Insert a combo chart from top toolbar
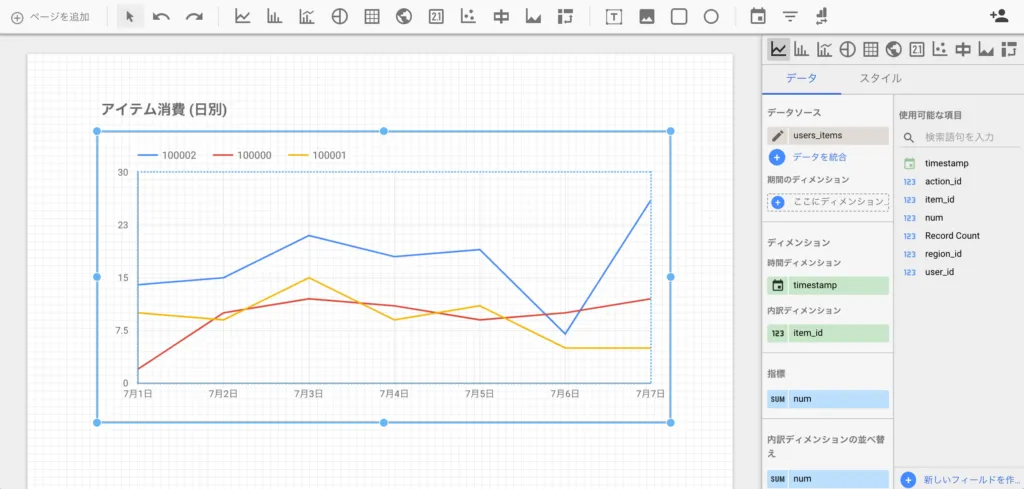Viewport: 1024px width, 489px height. click(x=306, y=17)
